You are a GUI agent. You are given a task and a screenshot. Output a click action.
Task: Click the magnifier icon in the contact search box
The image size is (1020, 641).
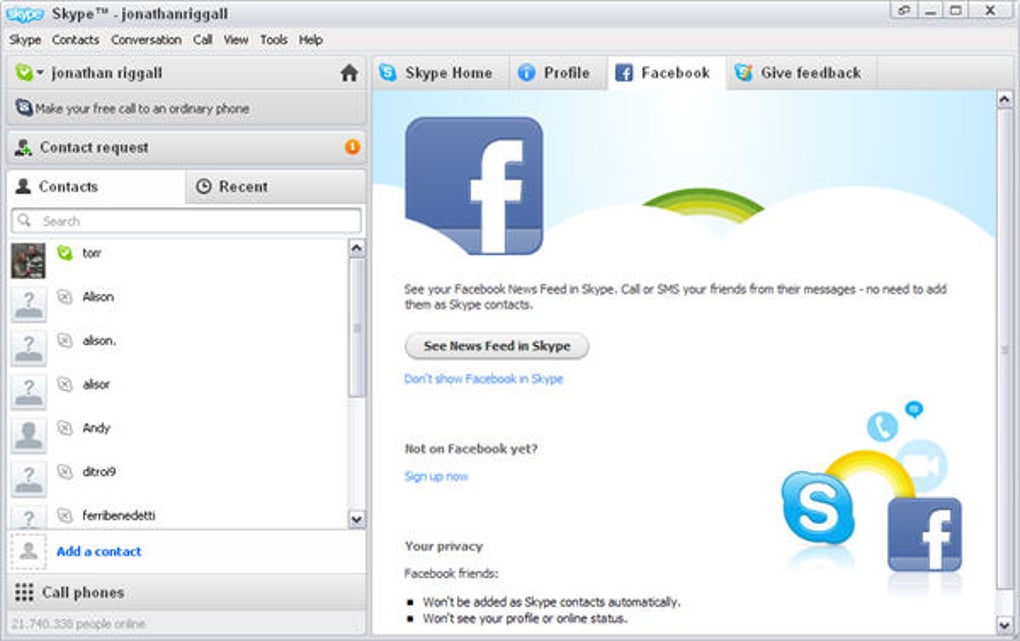coord(25,221)
